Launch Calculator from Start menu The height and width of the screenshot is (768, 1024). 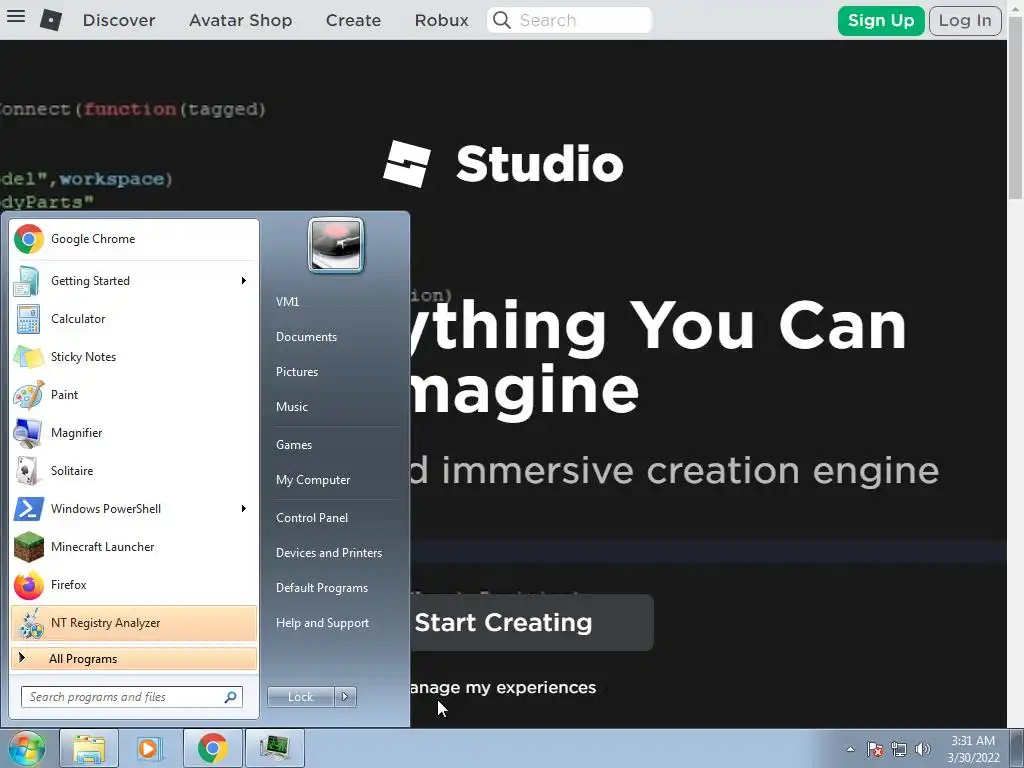[x=134, y=319]
